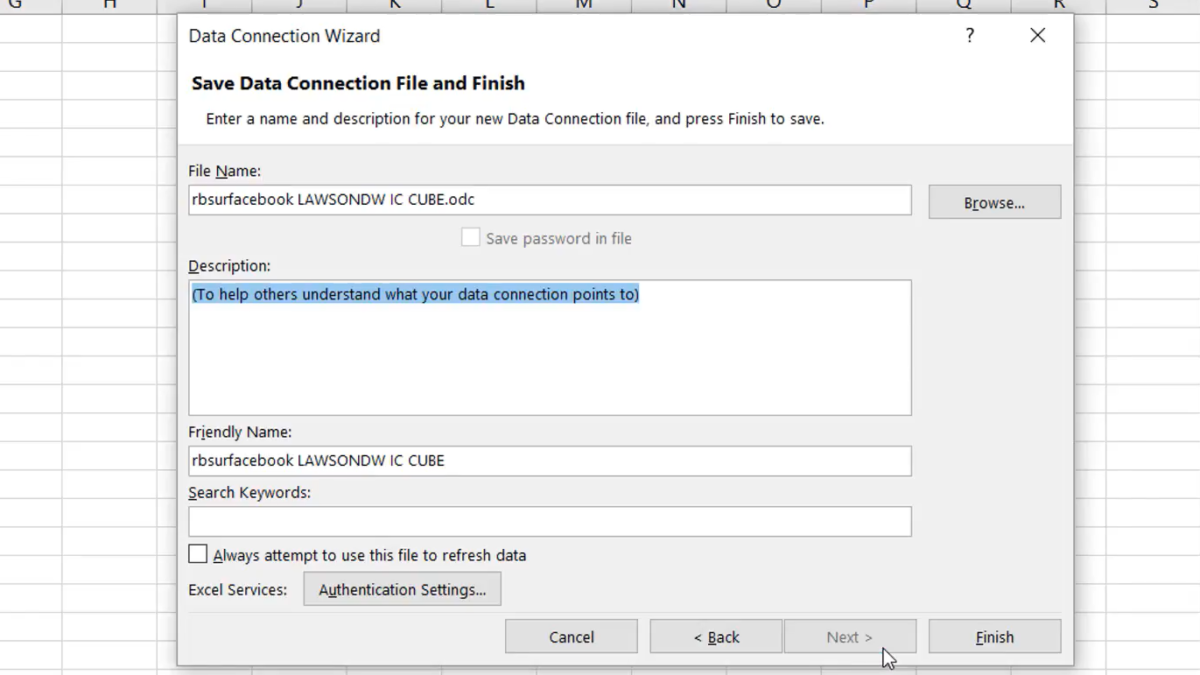The width and height of the screenshot is (1200, 675).
Task: Check Always attempt to use this file to refresh data
Action: click(x=197, y=553)
